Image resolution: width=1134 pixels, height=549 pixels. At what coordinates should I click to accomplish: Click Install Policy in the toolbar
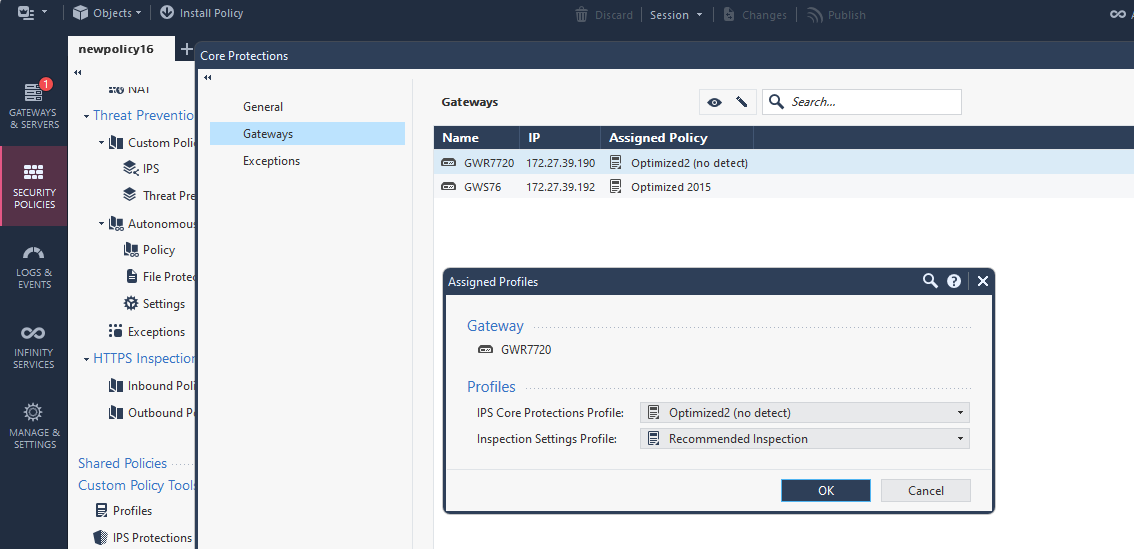(201, 13)
